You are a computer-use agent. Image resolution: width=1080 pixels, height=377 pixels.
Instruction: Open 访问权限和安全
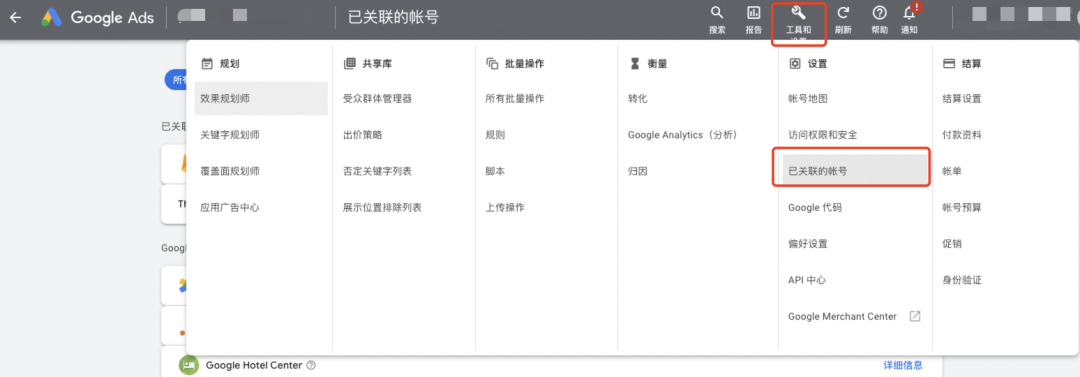822,135
